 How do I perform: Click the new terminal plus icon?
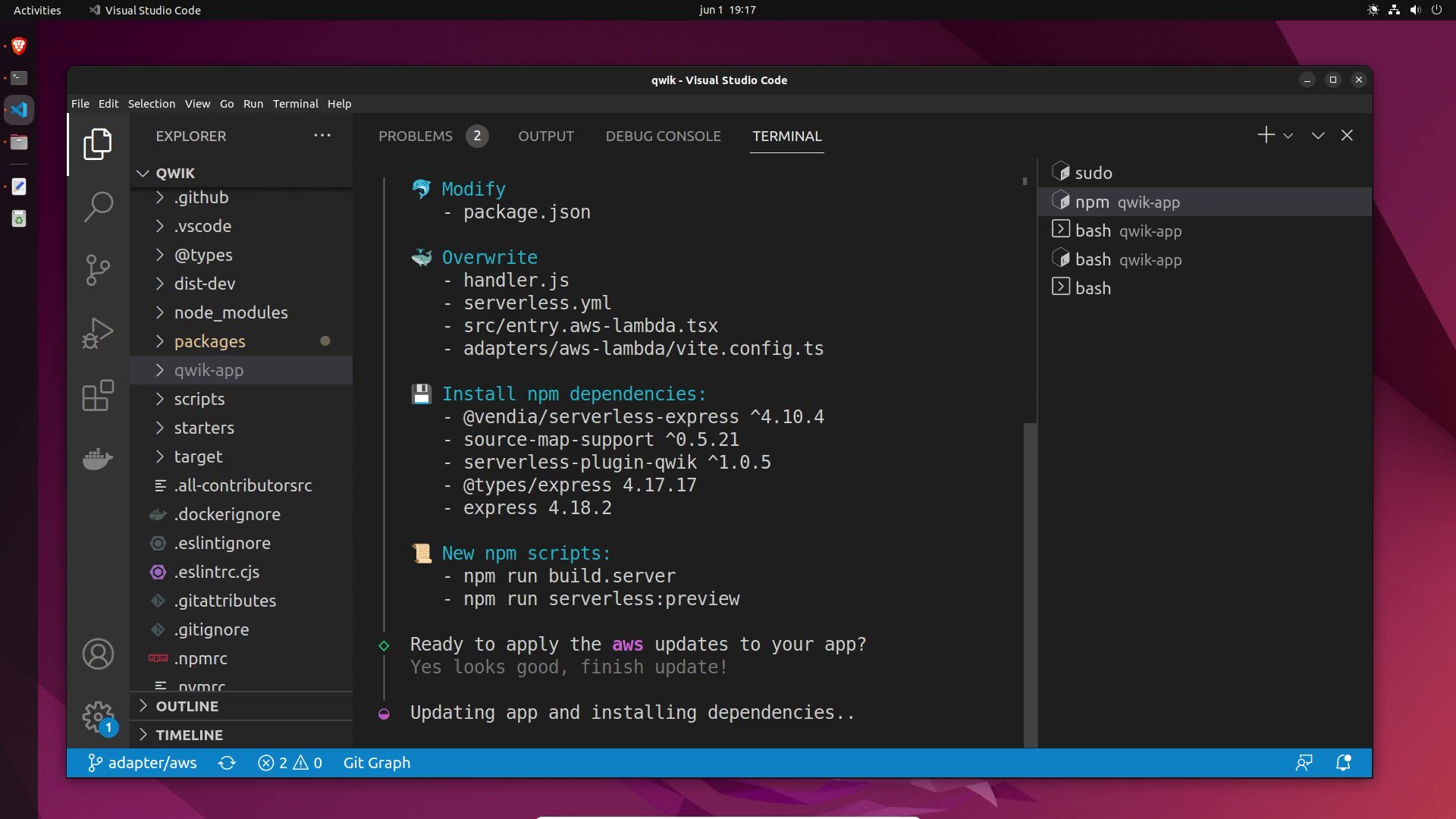(x=1265, y=135)
